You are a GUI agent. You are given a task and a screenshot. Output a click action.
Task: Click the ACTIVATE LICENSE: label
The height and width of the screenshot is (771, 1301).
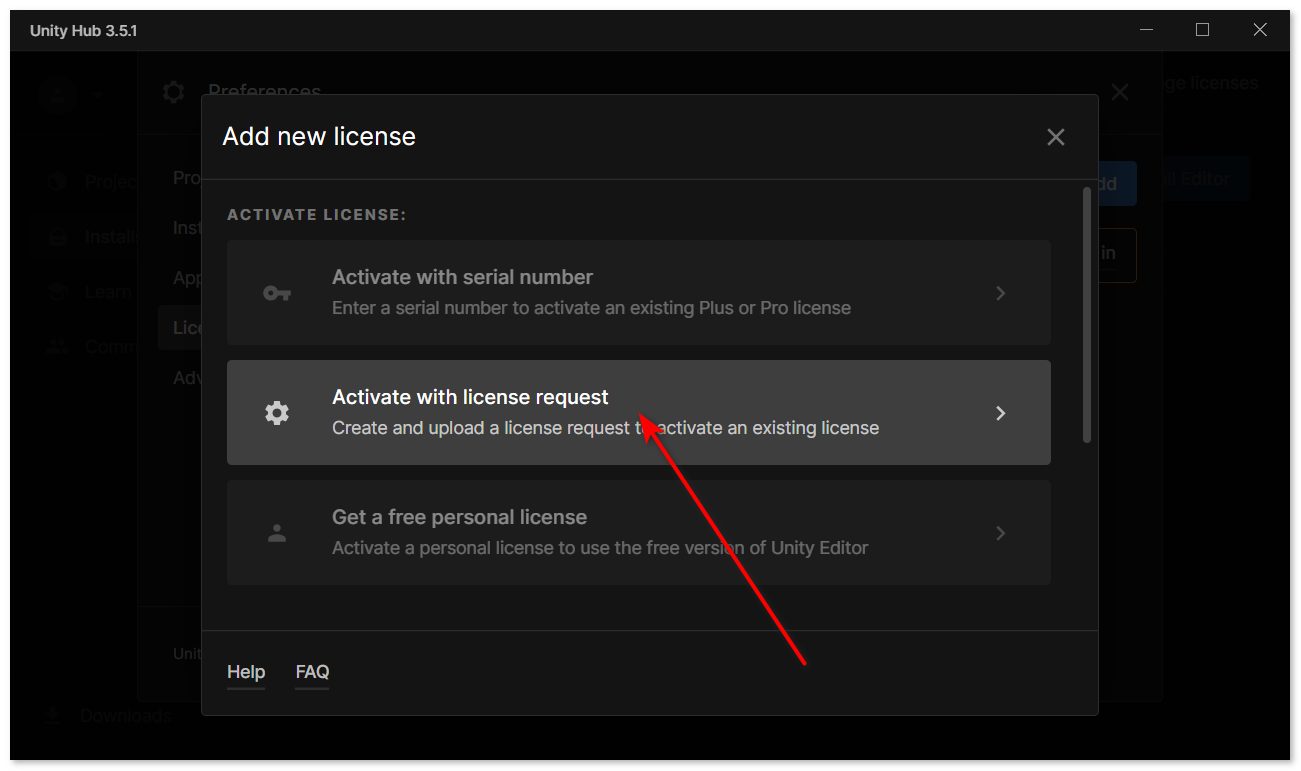pos(317,215)
